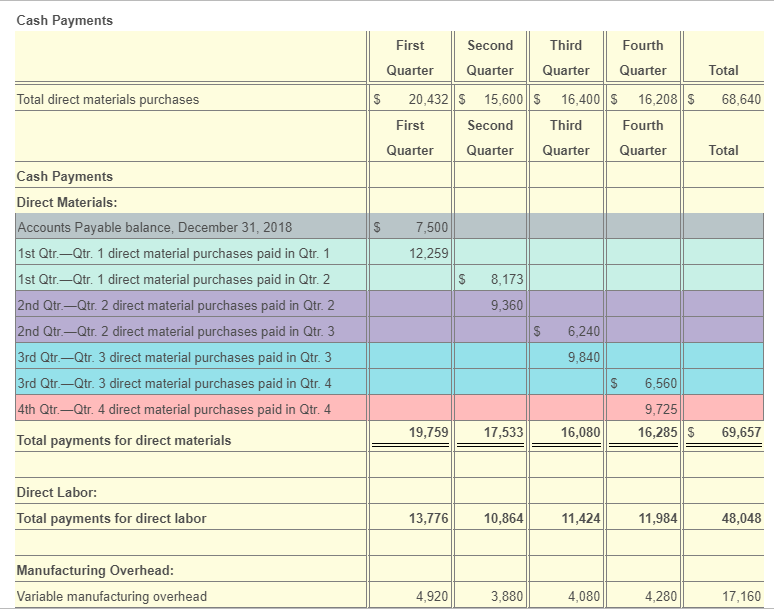
Task: Select 'Qtr. 1 direct material purchases paid in Qtr. 2' row
Action: 389,279
